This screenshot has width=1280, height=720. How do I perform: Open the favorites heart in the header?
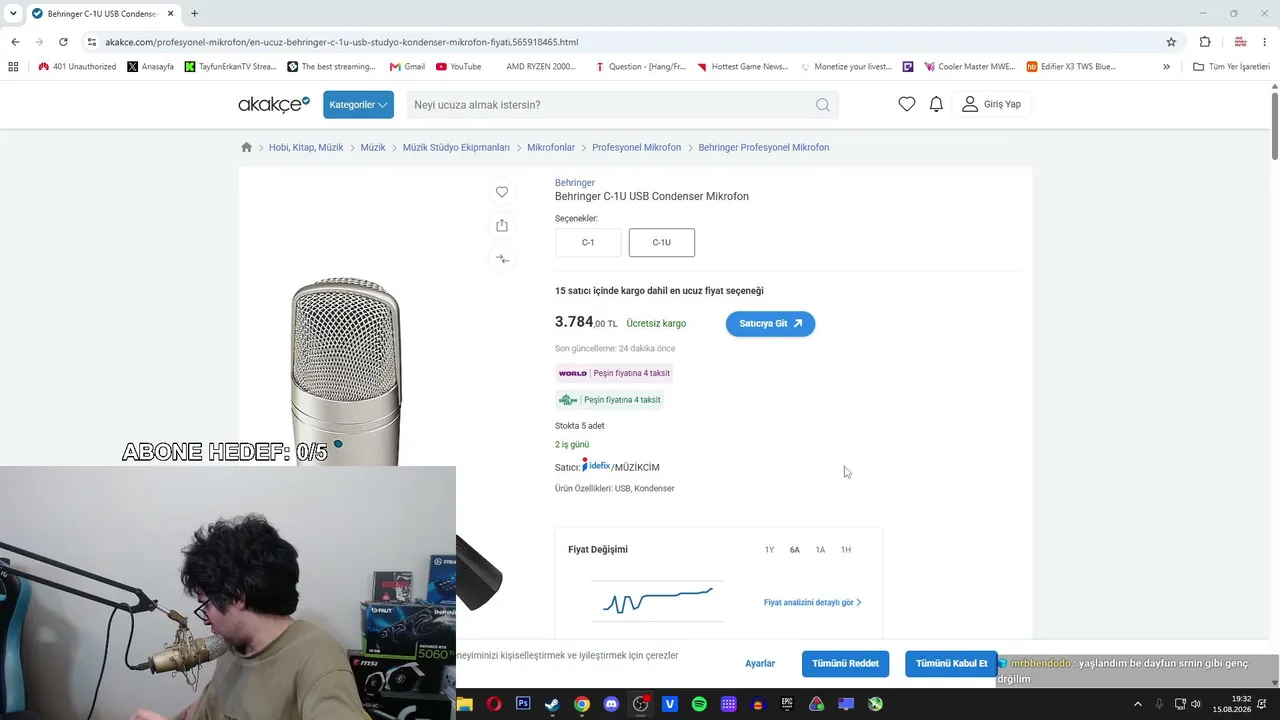pyautogui.click(x=907, y=104)
